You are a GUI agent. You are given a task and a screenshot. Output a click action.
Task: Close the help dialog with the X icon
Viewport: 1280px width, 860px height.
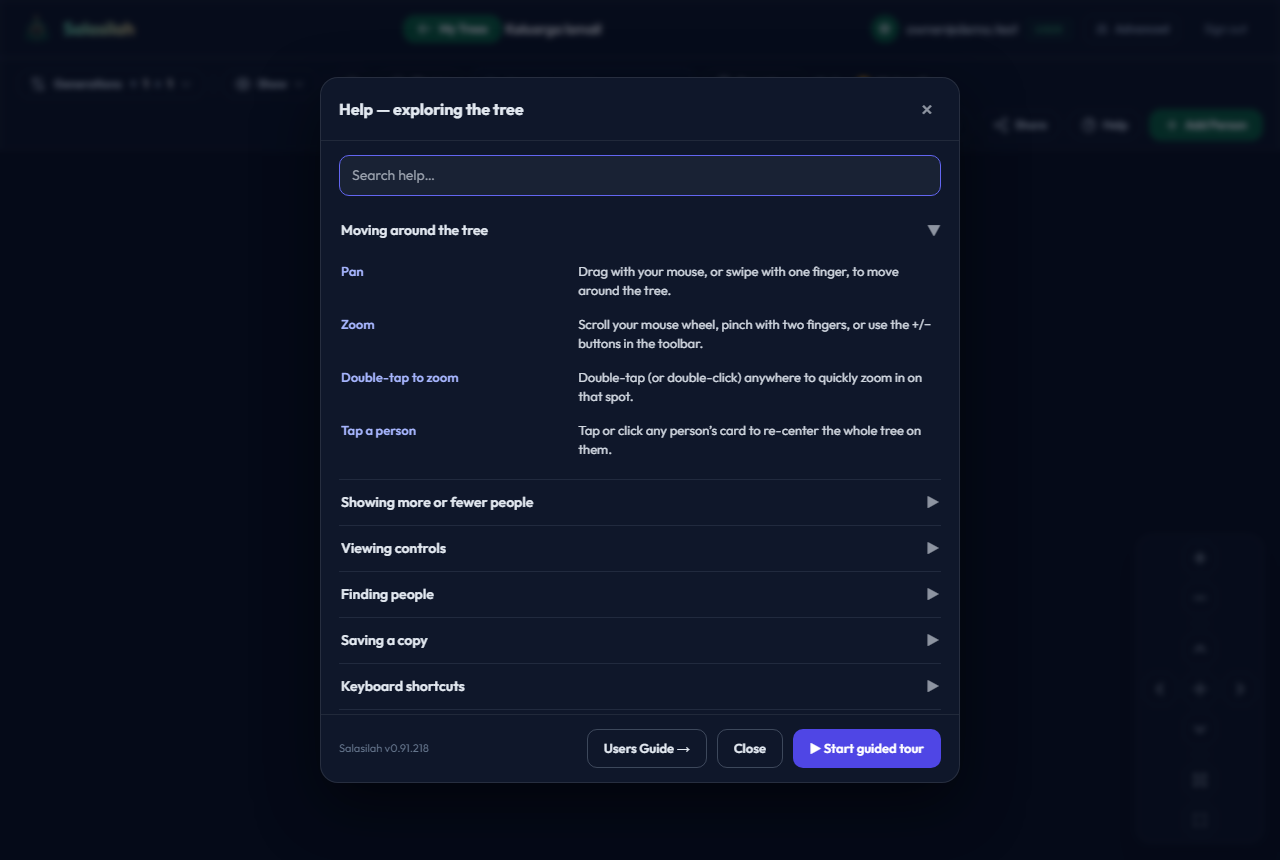click(927, 110)
